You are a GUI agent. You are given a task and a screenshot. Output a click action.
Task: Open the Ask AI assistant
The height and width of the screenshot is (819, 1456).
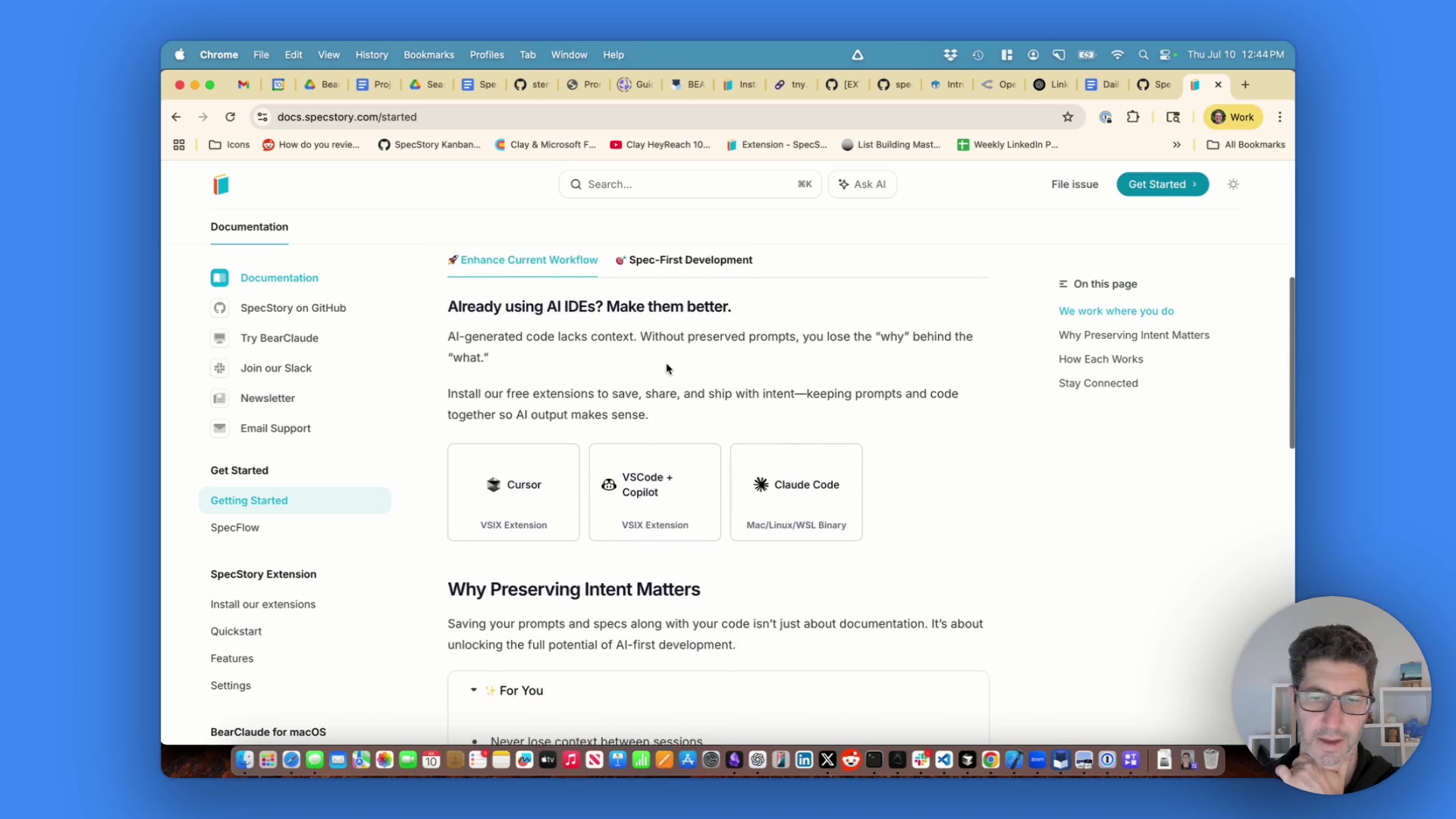862,184
